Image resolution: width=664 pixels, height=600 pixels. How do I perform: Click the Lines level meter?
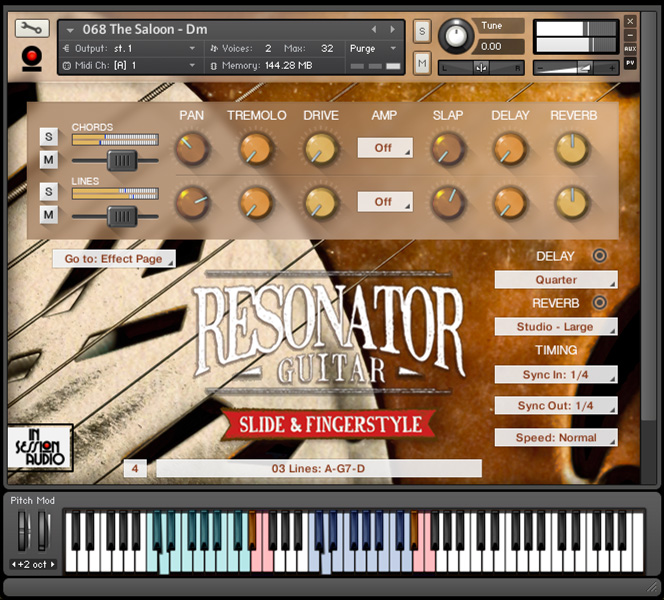pos(115,194)
